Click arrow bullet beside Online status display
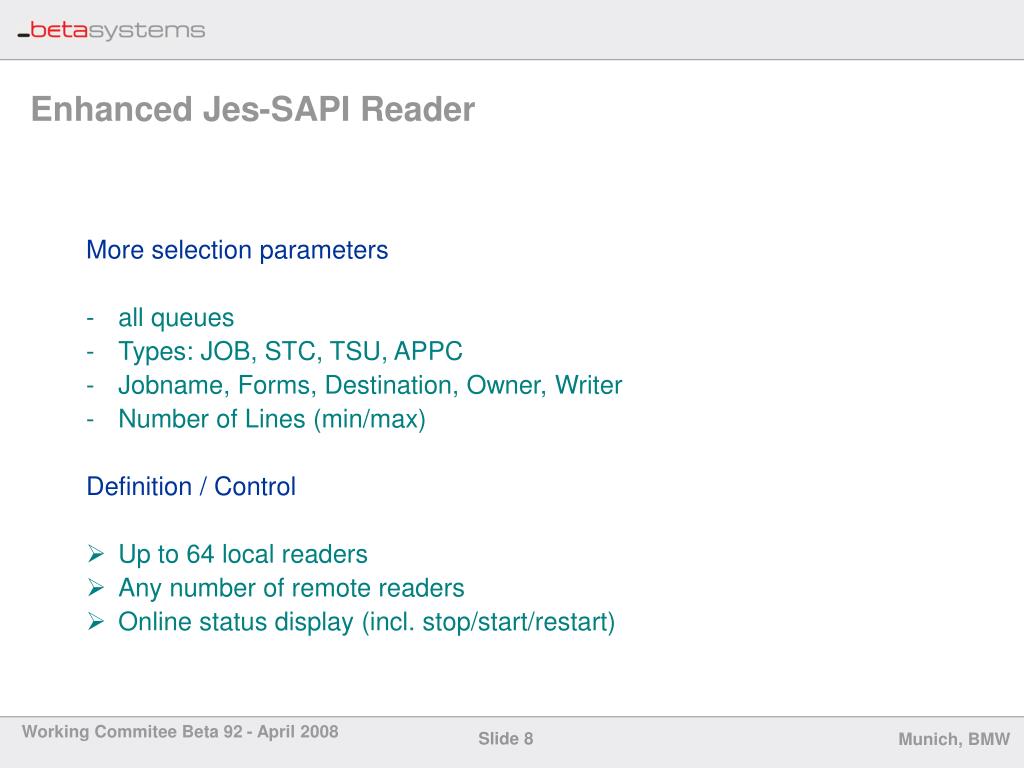This screenshot has width=1024, height=768. [96, 622]
